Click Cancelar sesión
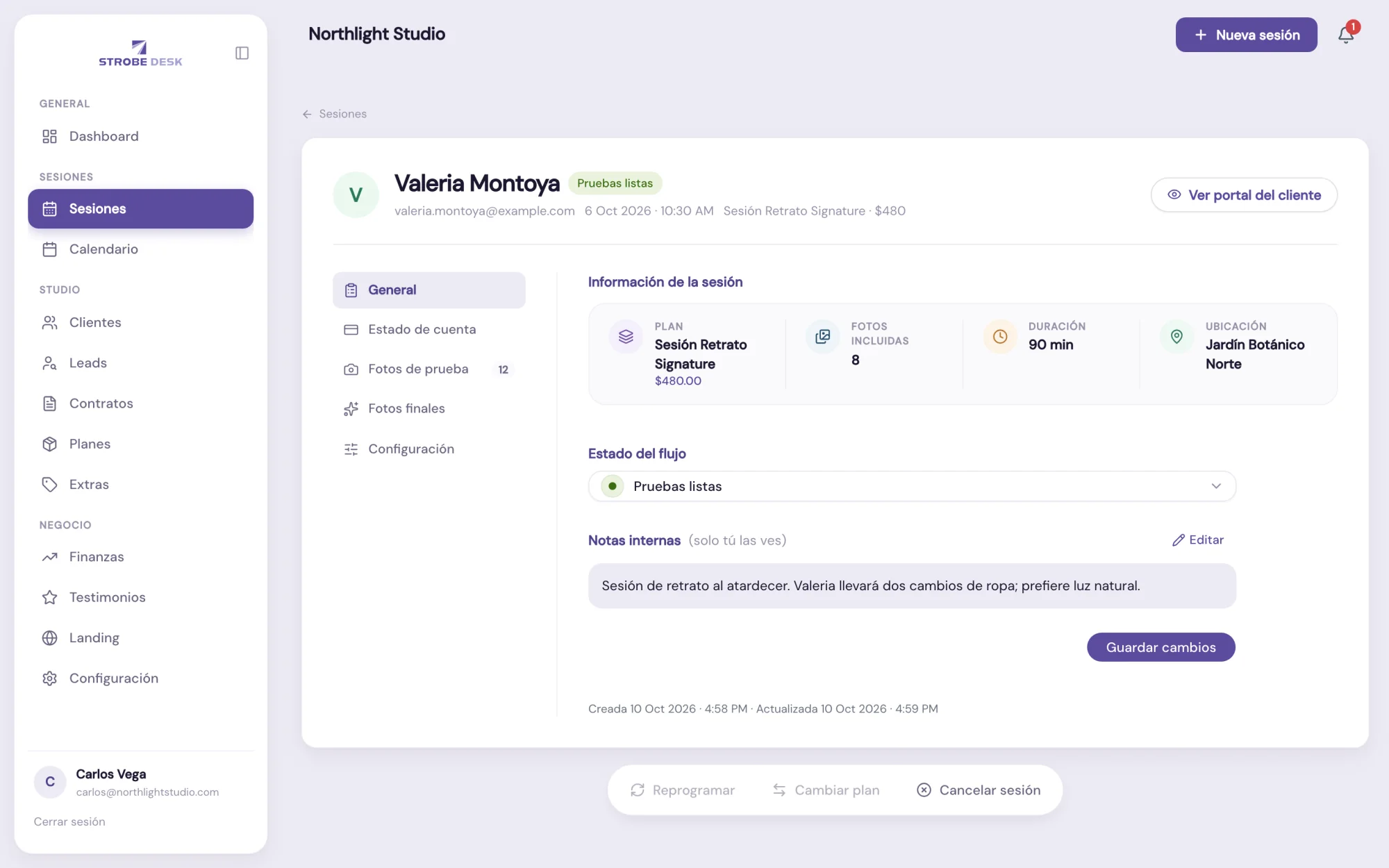The width and height of the screenshot is (1389, 868). [x=979, y=790]
